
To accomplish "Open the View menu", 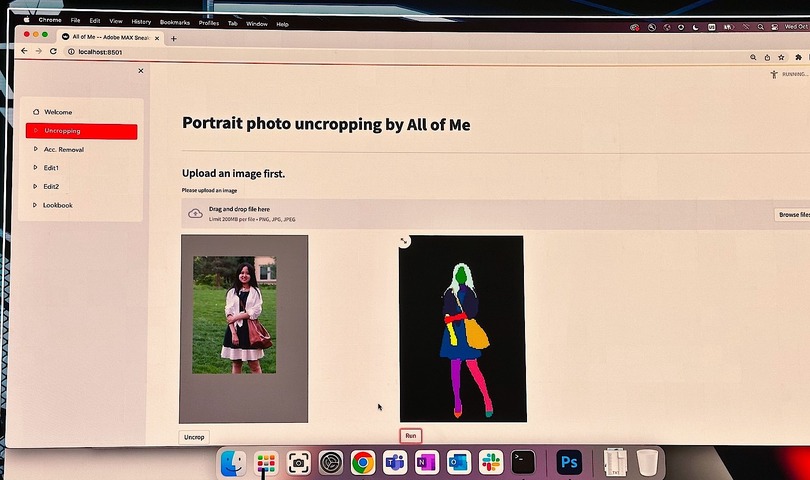I will (116, 21).
